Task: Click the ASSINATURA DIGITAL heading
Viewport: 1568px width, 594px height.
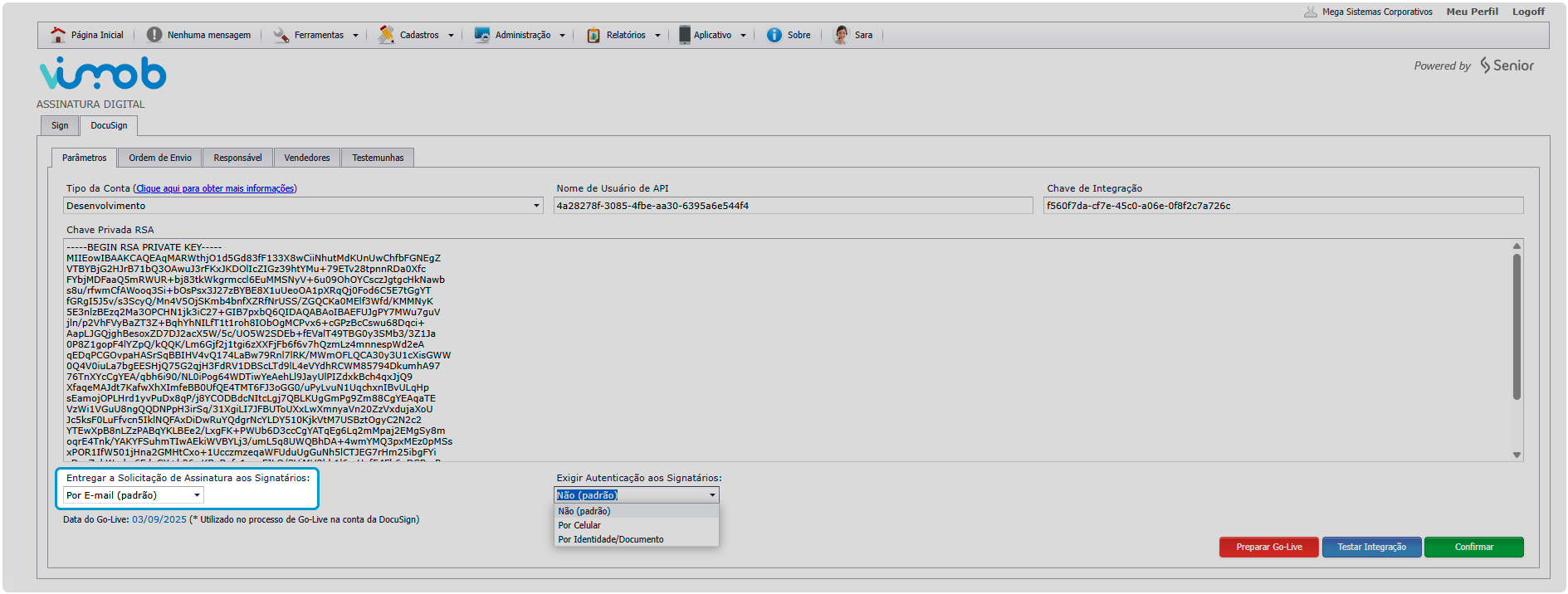Action: coord(90,104)
